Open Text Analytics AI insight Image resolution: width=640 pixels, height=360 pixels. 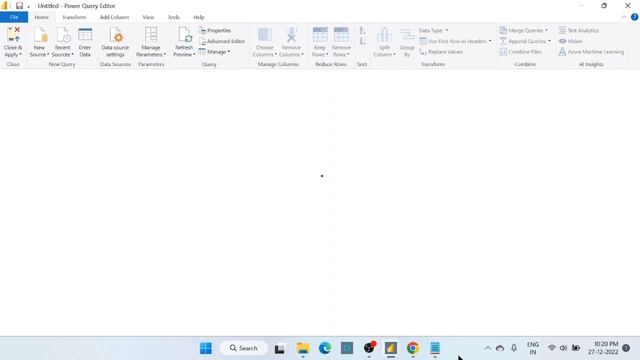(x=578, y=31)
